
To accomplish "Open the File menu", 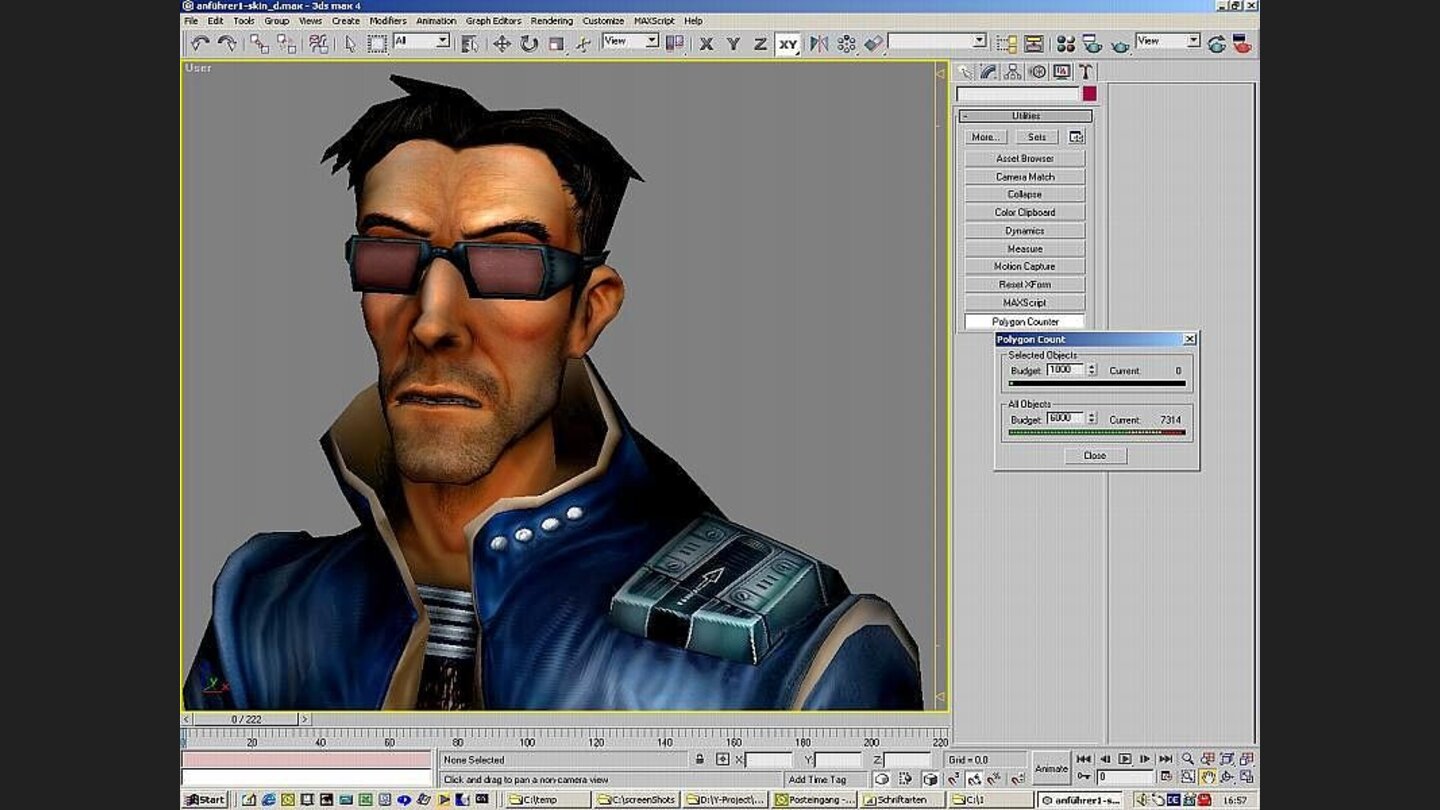I will [x=190, y=21].
